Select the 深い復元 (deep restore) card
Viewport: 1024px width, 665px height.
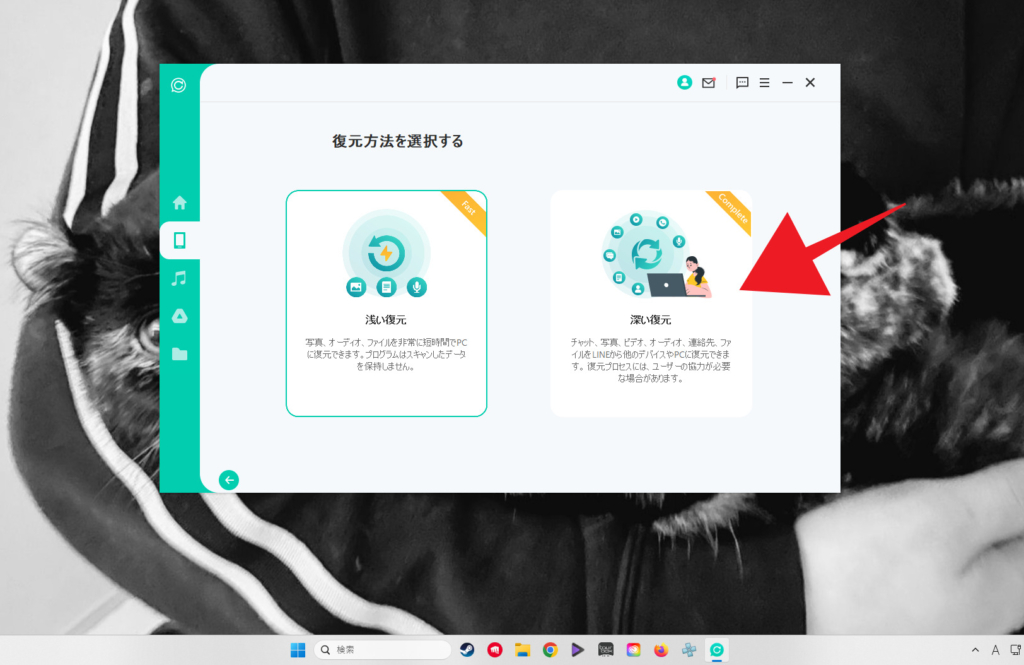tap(651, 303)
